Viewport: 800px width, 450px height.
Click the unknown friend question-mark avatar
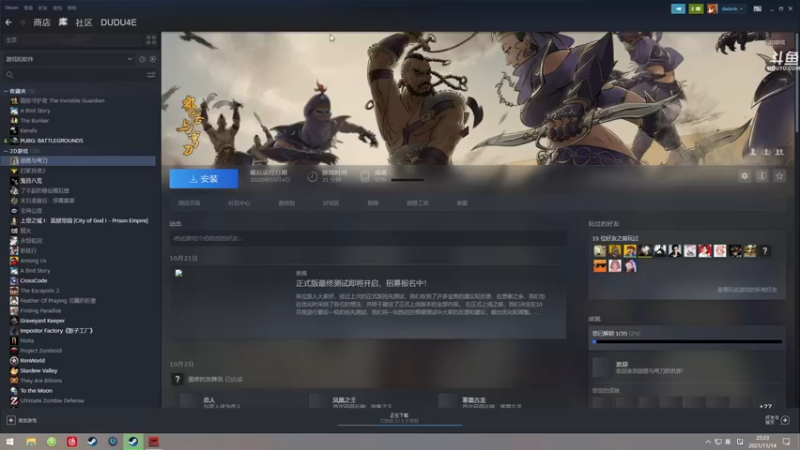764,251
